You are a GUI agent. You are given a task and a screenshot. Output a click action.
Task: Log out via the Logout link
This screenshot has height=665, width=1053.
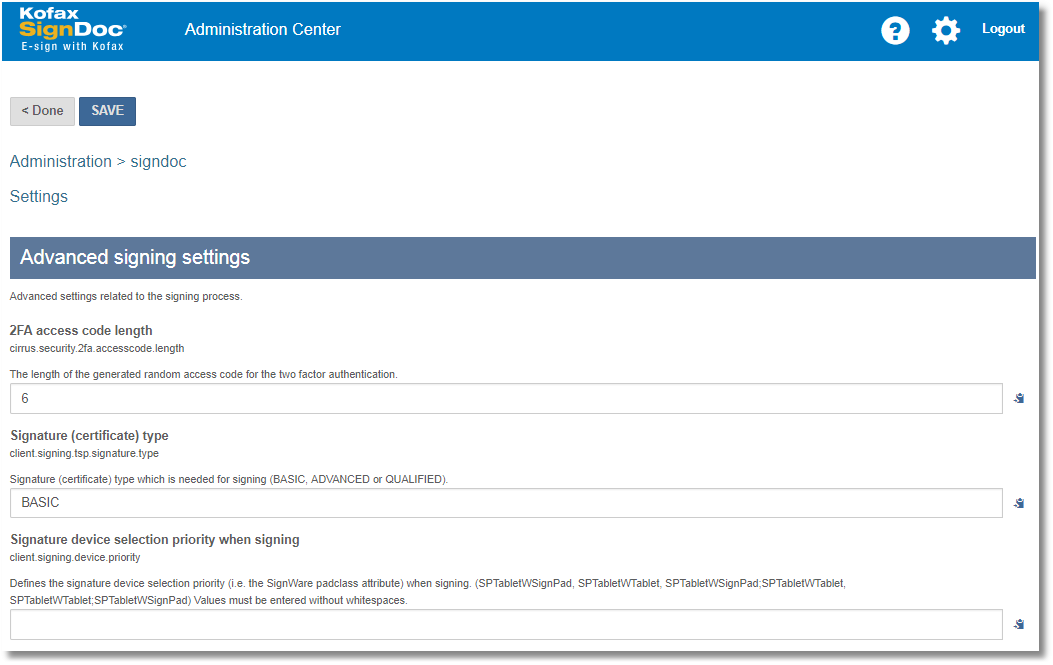coord(1003,29)
